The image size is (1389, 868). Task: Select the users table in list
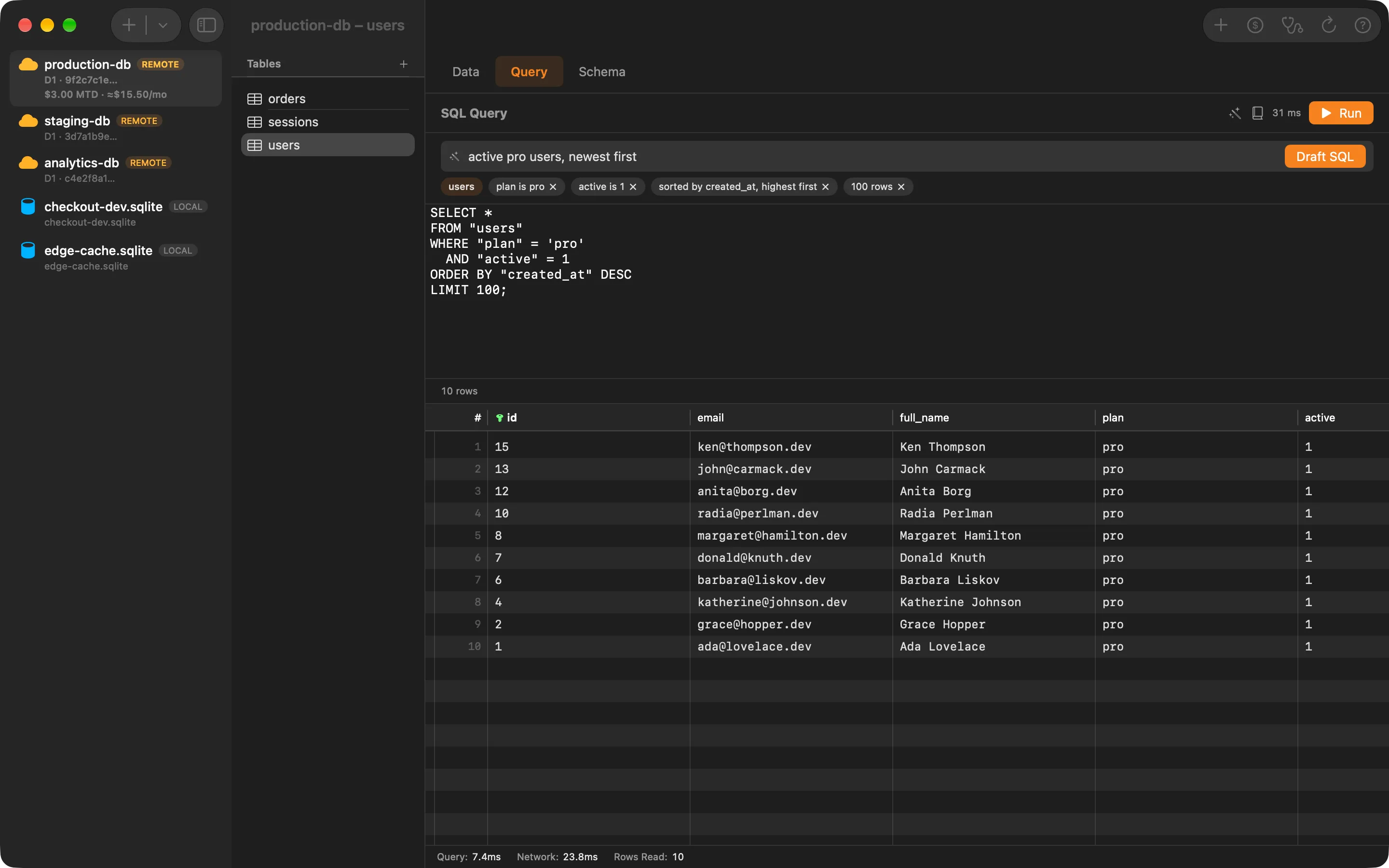[328, 145]
